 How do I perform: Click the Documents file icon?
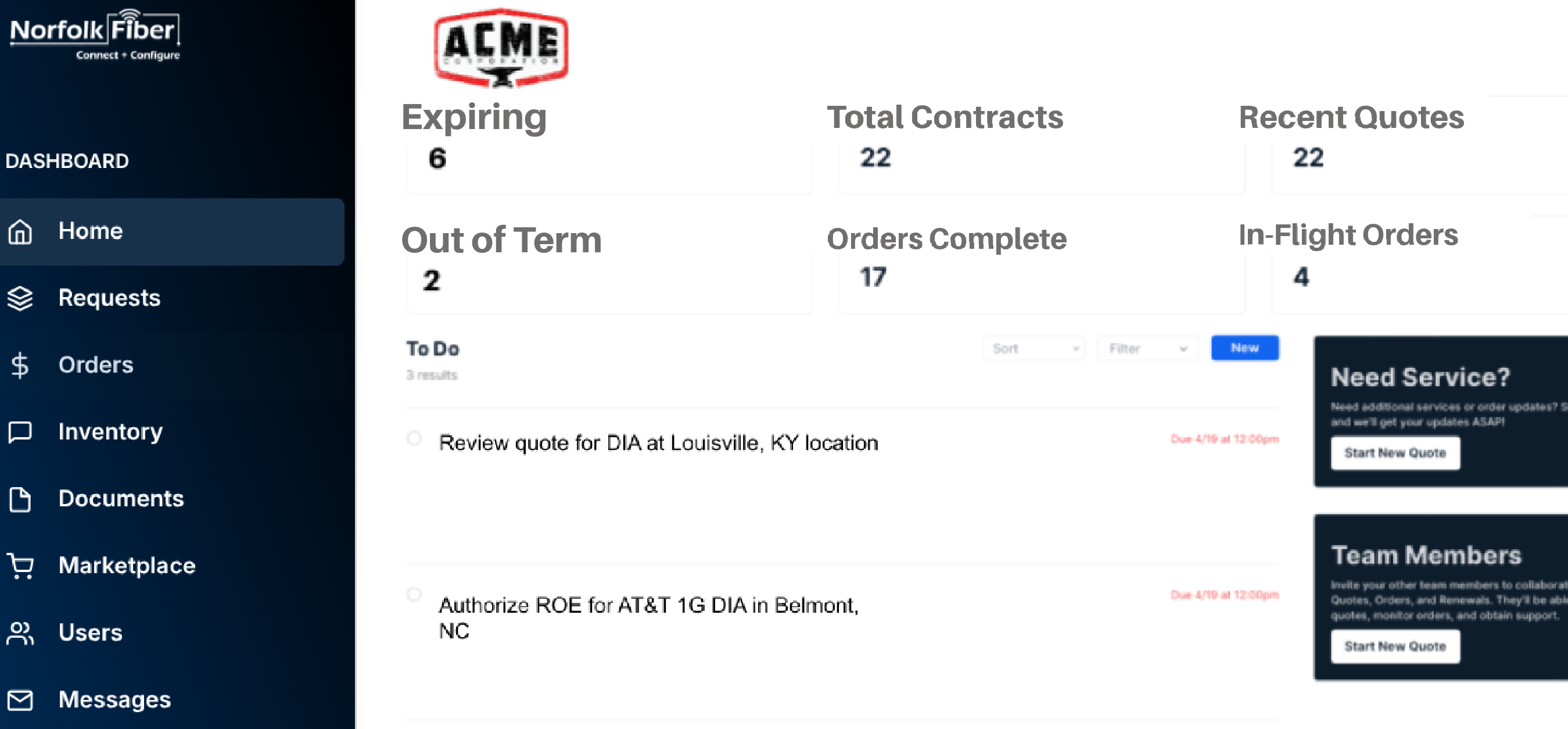point(20,499)
